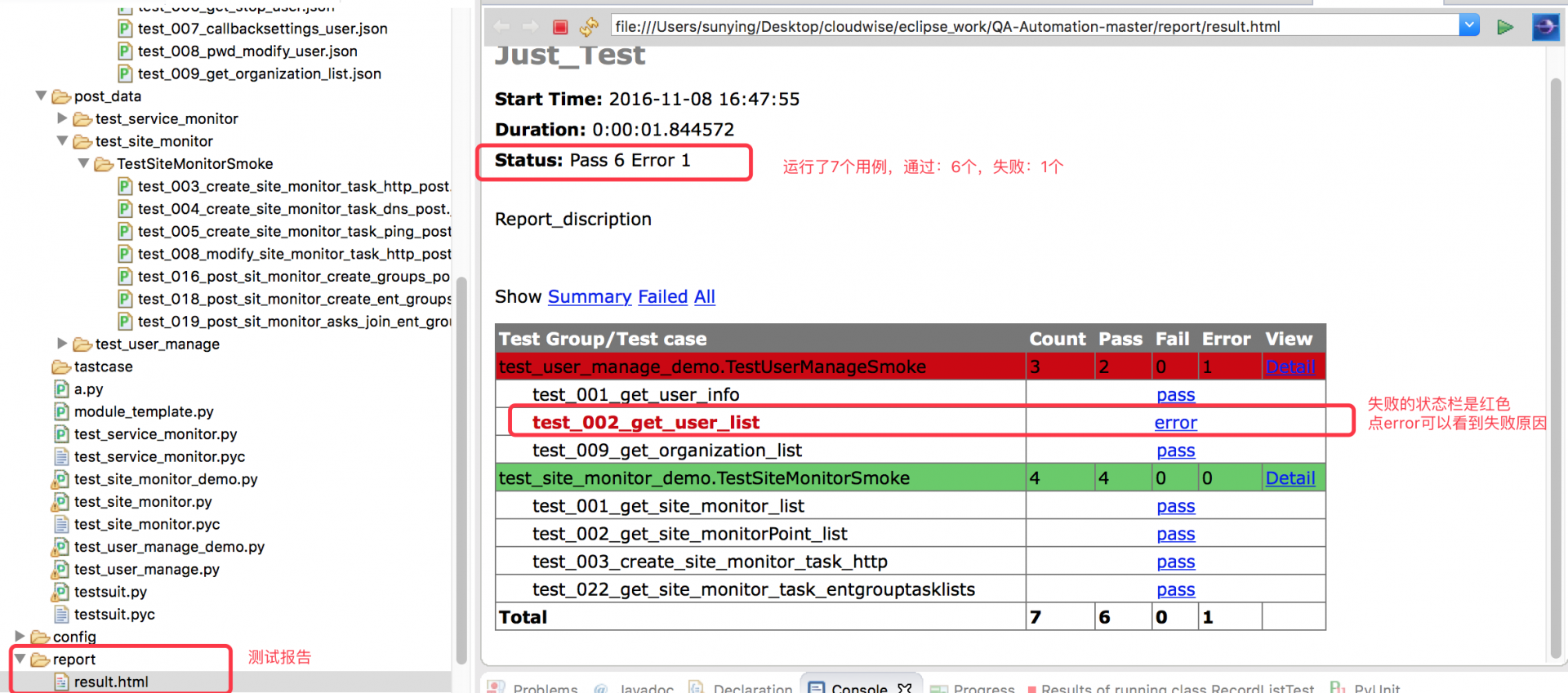
Task: Stop page loading with red stop icon
Action: point(560,27)
